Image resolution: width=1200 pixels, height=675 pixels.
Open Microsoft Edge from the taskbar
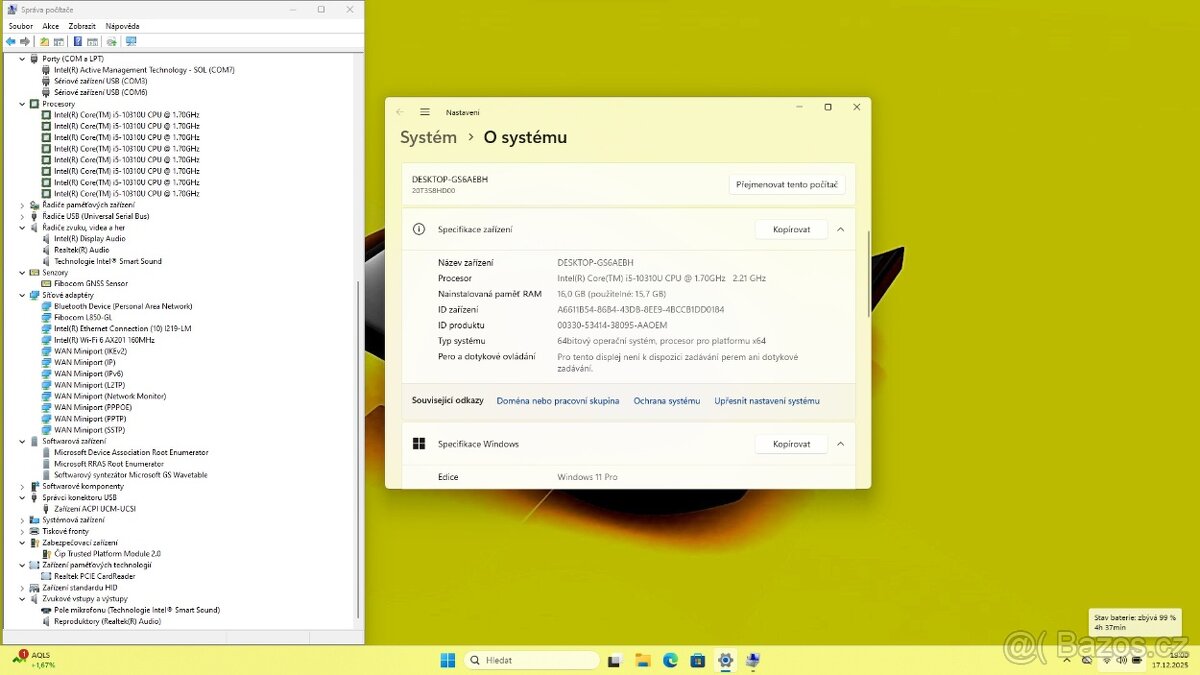pos(669,660)
